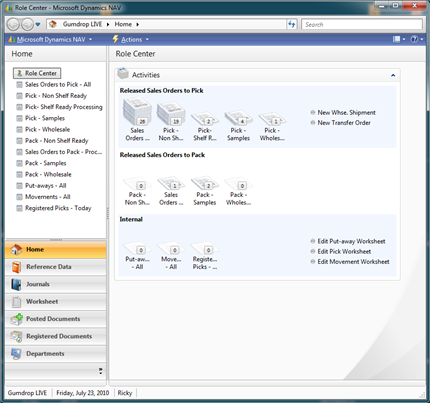Click the New Transfer Order link
The image size is (430, 403).
click(344, 123)
